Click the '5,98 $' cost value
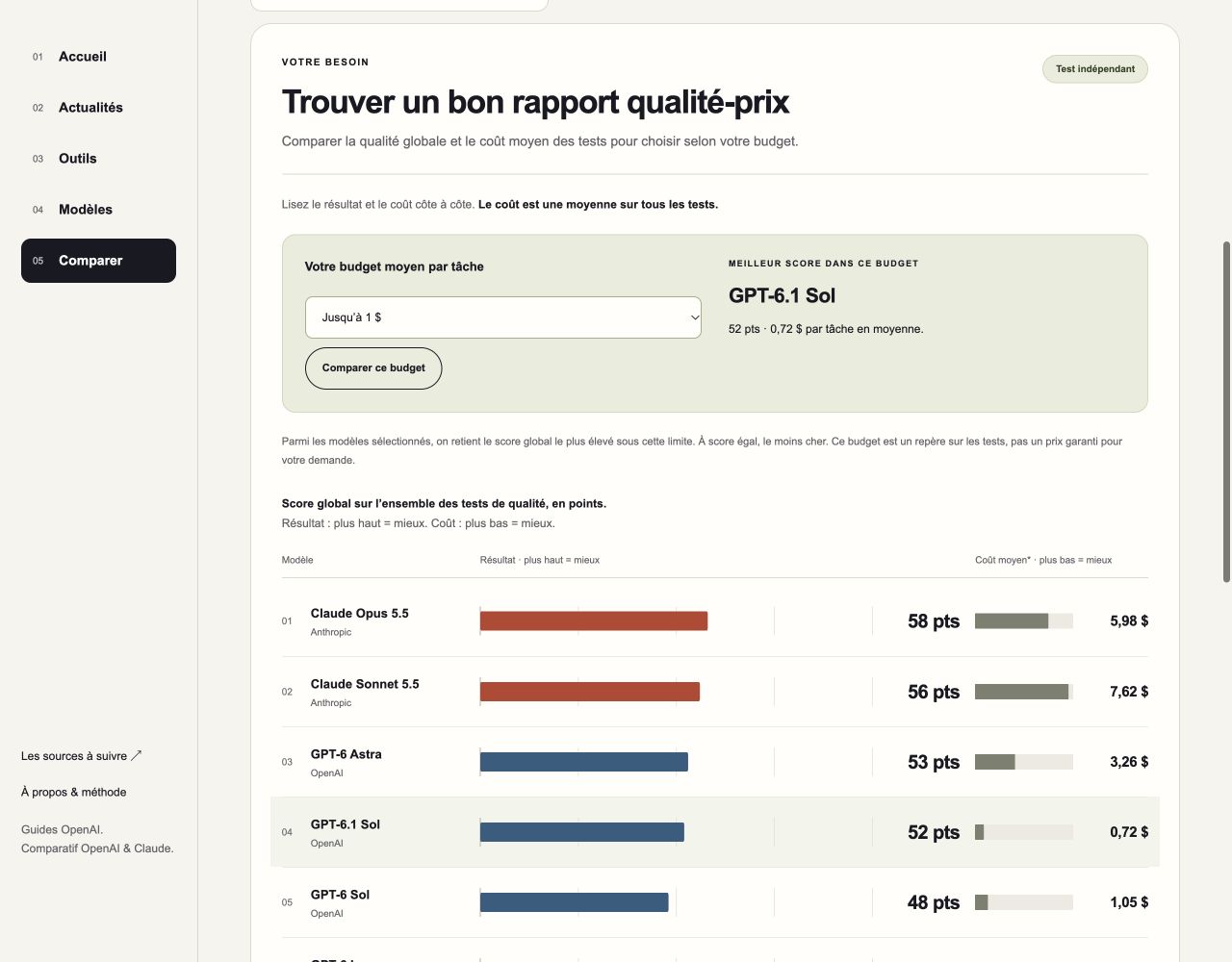Image resolution: width=1232 pixels, height=962 pixels. coord(1129,621)
